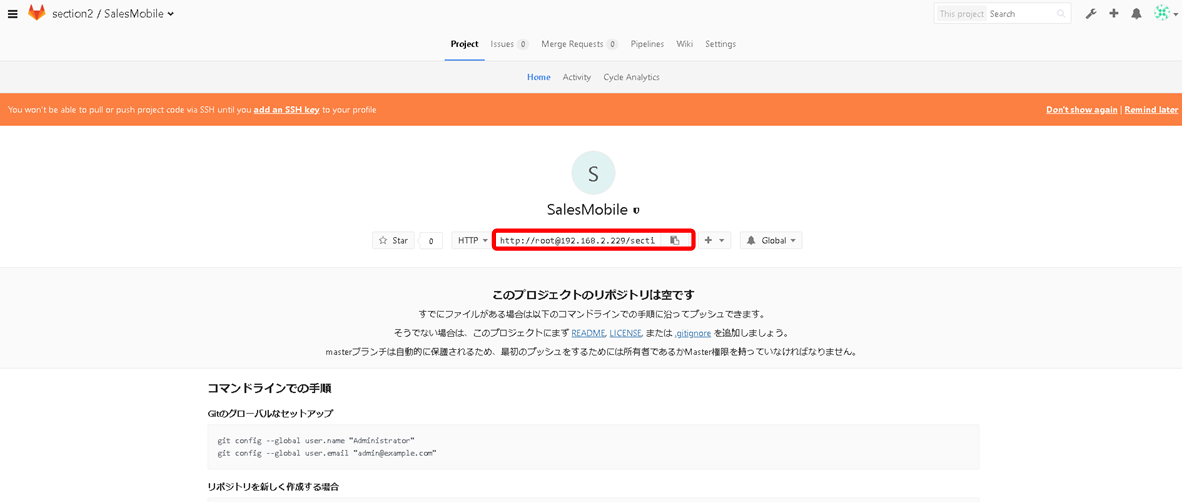Screen dimensions: 1182x502
Task: Focus the Search input in header
Action: 1021,14
